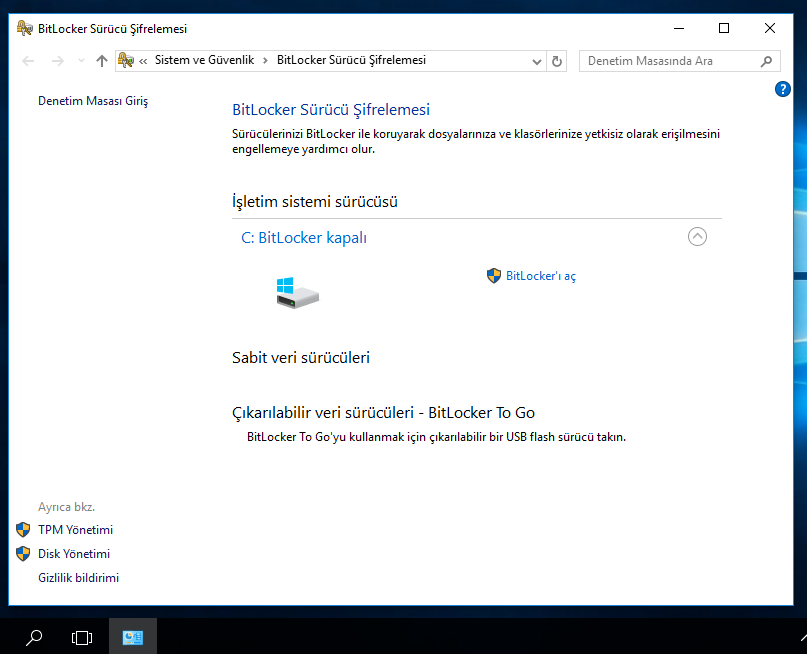Click the Control Panel taskbar icon

click(x=132, y=637)
